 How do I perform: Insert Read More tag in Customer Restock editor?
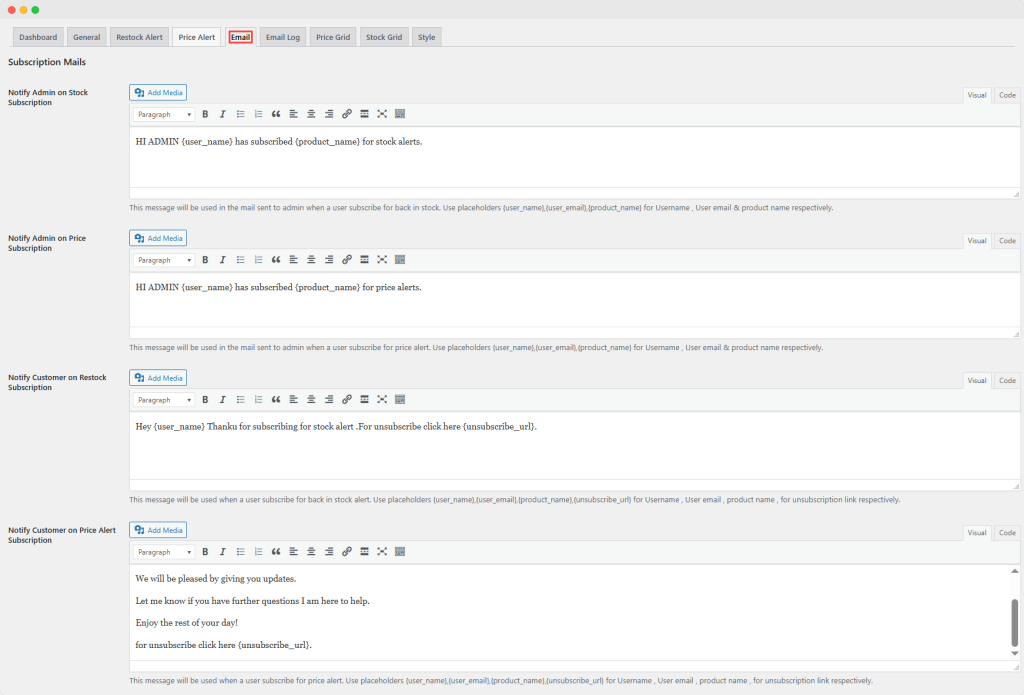tap(364, 400)
